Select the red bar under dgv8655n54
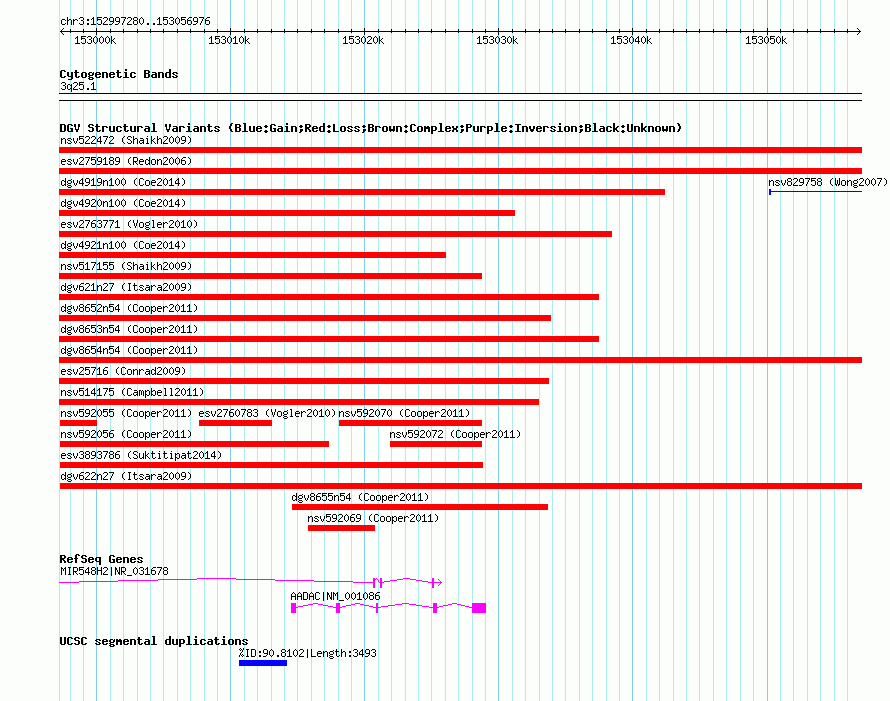890x701 pixels. (420, 507)
